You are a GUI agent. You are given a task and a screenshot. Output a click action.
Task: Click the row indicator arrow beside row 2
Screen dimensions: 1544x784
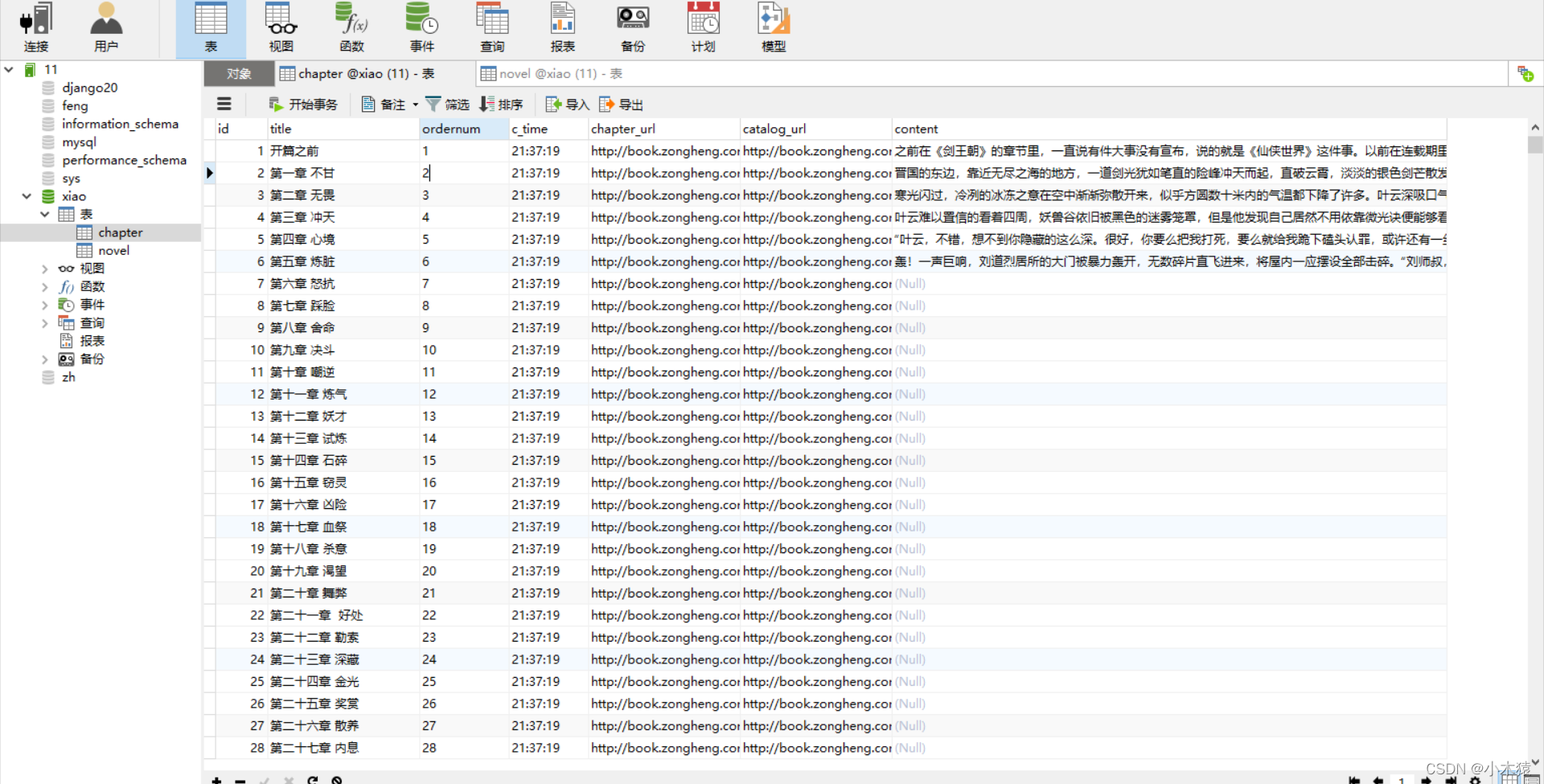click(x=210, y=173)
